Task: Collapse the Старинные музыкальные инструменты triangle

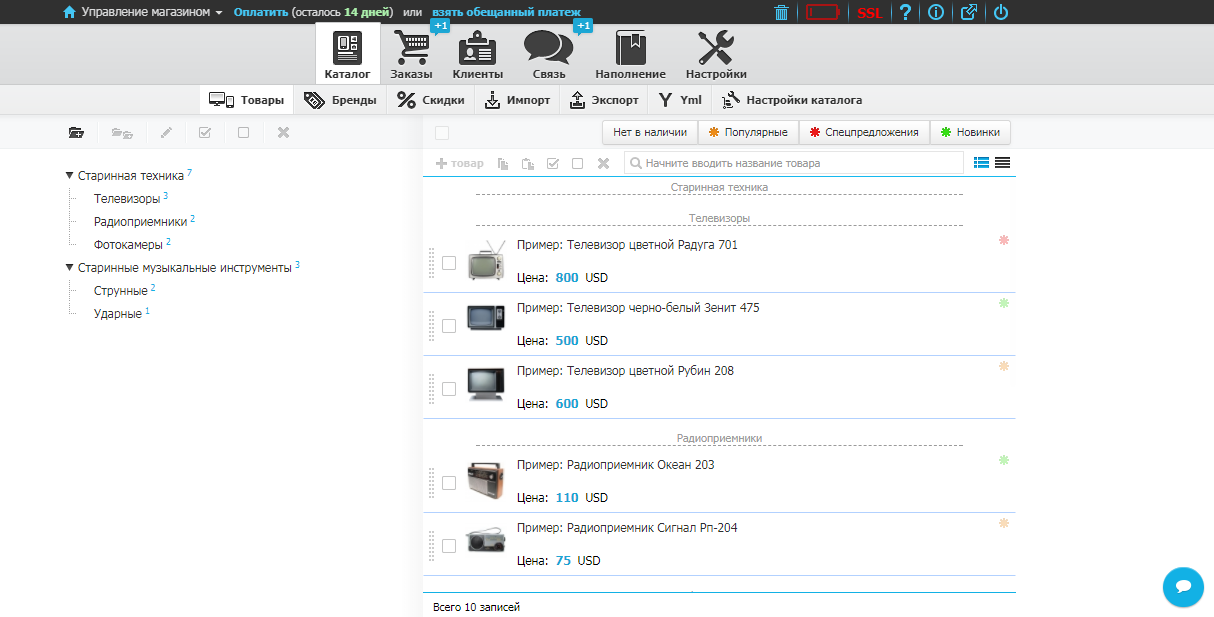Action: click(x=69, y=268)
